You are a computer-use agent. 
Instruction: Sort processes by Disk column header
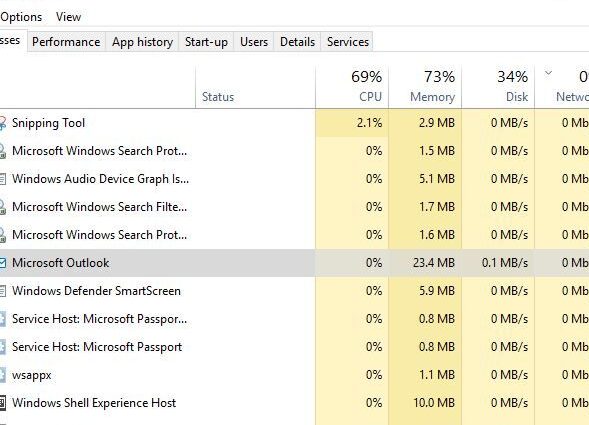pyautogui.click(x=498, y=88)
